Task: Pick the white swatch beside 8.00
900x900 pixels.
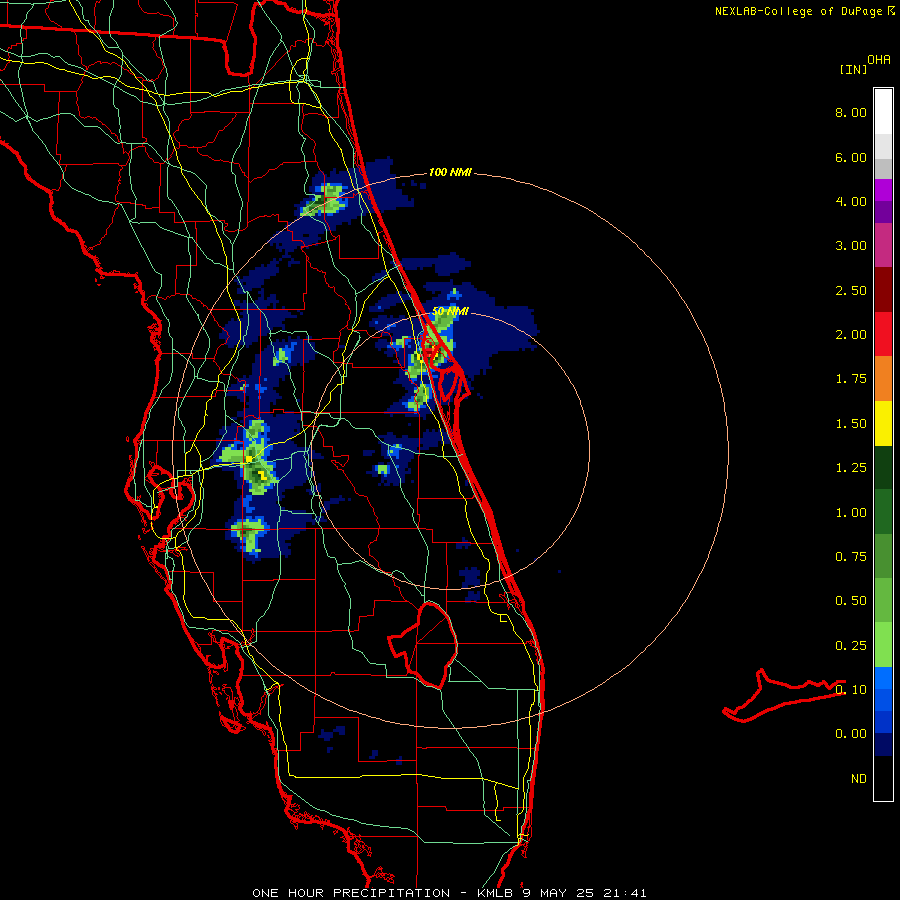Action: click(x=883, y=112)
